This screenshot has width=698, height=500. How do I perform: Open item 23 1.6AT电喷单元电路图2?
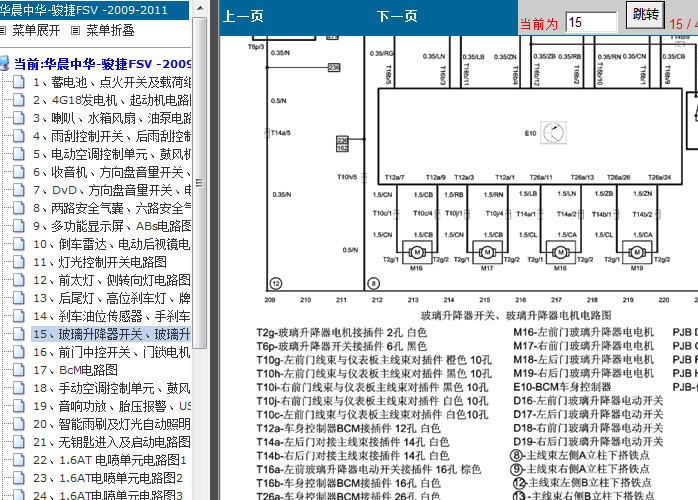[108, 478]
